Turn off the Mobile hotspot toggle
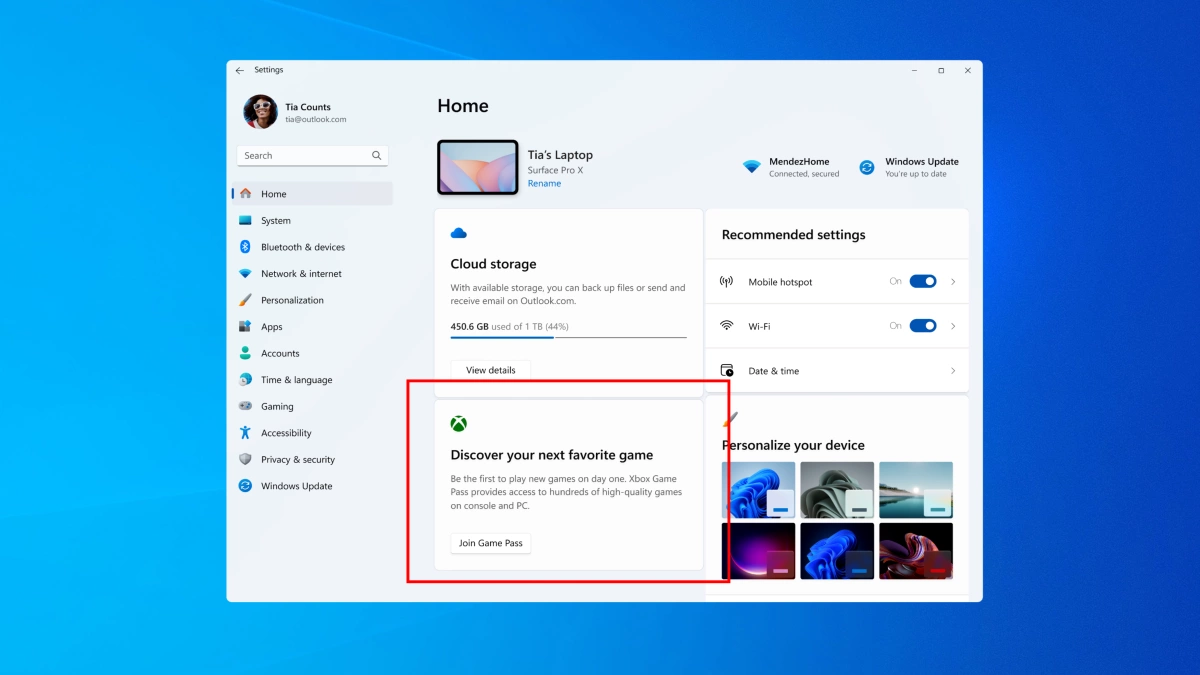Viewport: 1200px width, 675px height. pyautogui.click(x=923, y=282)
